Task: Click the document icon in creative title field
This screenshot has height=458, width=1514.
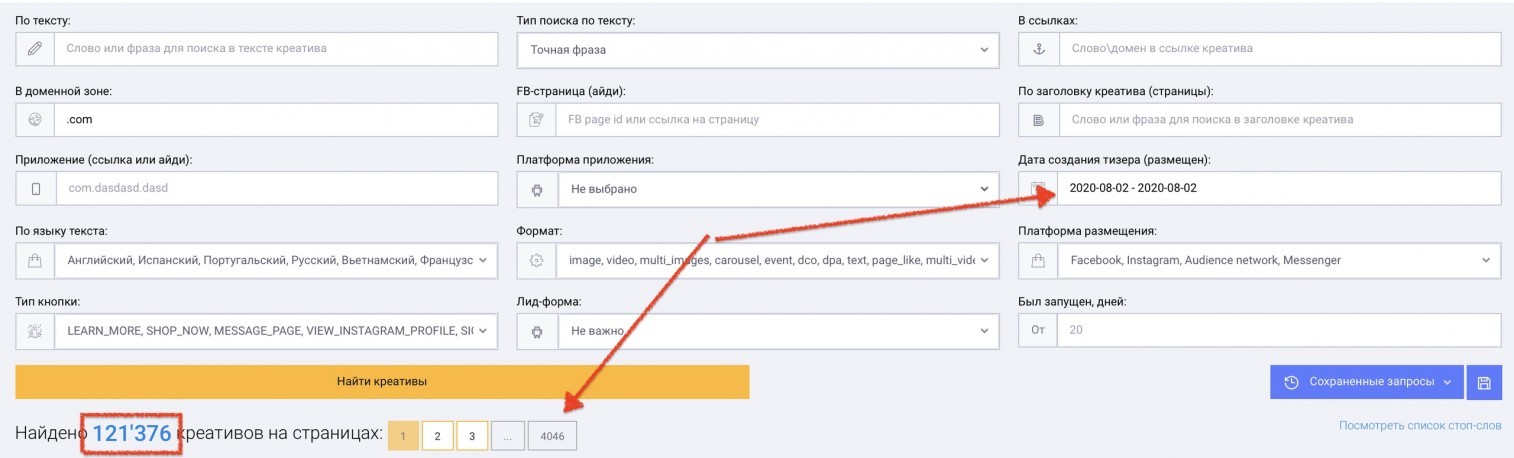Action: [x=1038, y=119]
